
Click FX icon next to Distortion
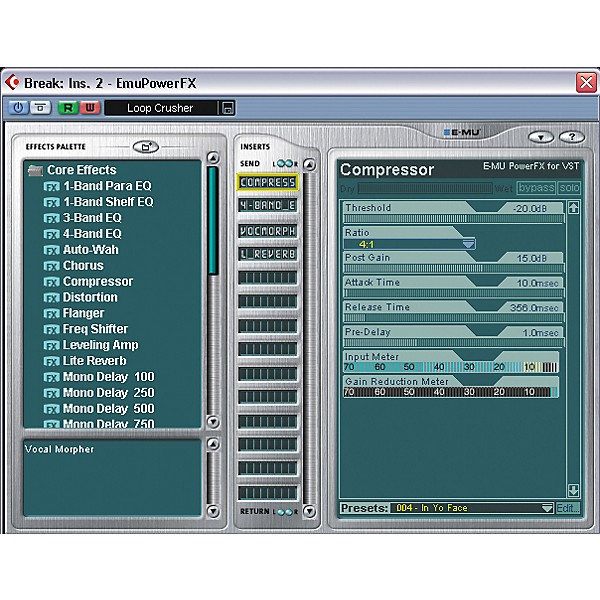pyautogui.click(x=52, y=298)
